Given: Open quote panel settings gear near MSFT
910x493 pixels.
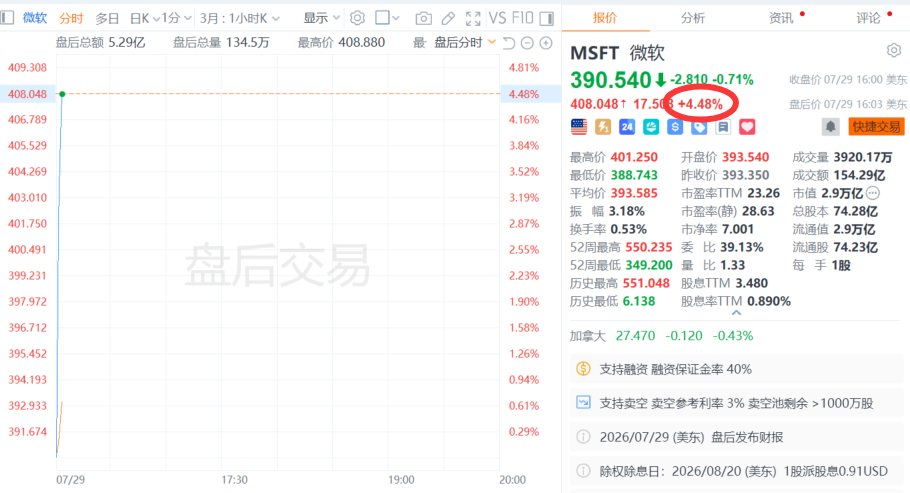Looking at the screenshot, I should click(894, 51).
